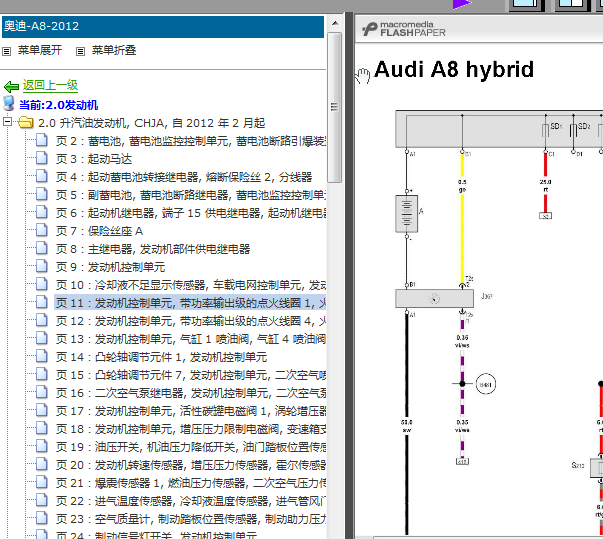Click document icon of 页 17 row
603x539 pixels.
(x=42, y=410)
